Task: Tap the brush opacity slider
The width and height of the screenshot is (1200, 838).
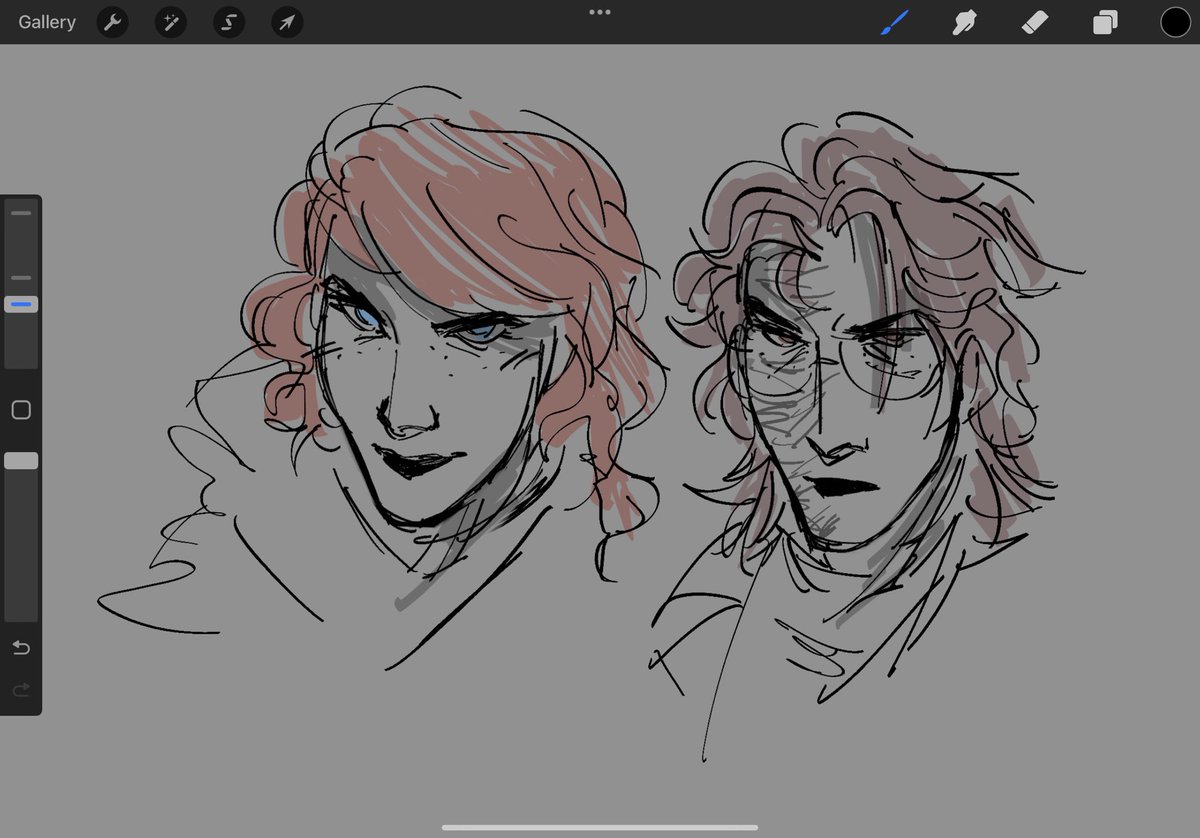Action: coord(21,460)
